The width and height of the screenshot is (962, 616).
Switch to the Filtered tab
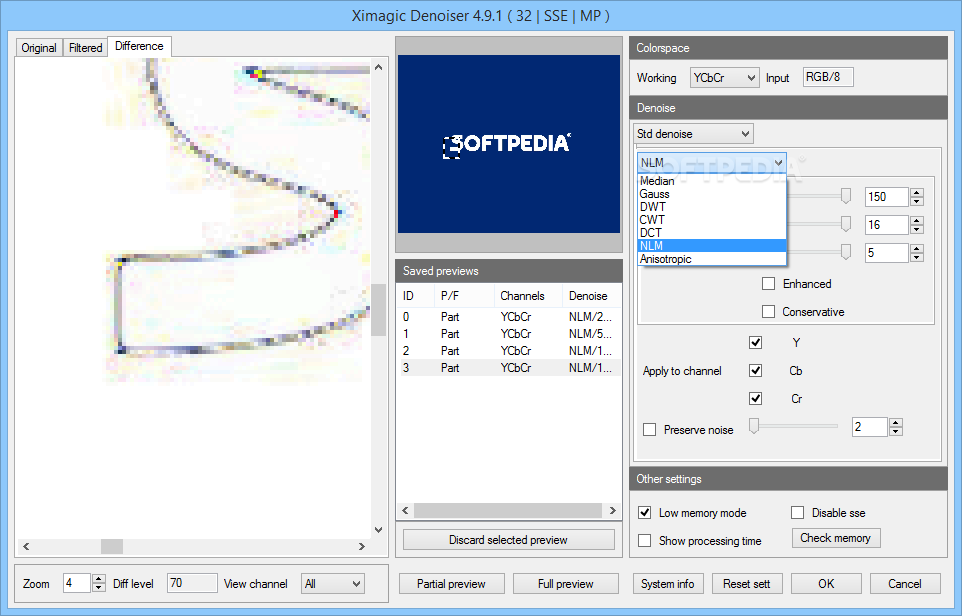point(85,47)
